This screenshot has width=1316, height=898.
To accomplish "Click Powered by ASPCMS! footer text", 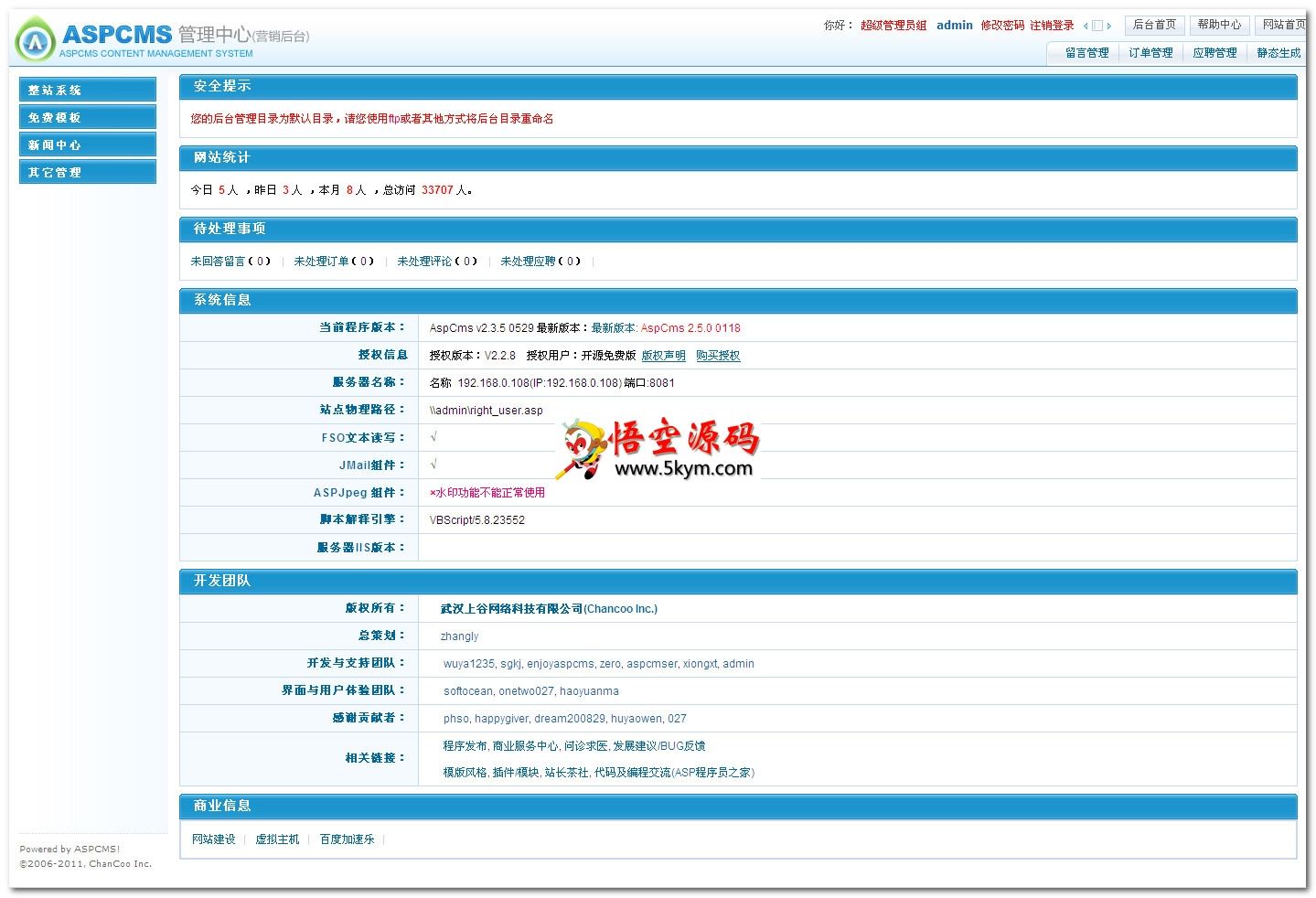I will 70,850.
